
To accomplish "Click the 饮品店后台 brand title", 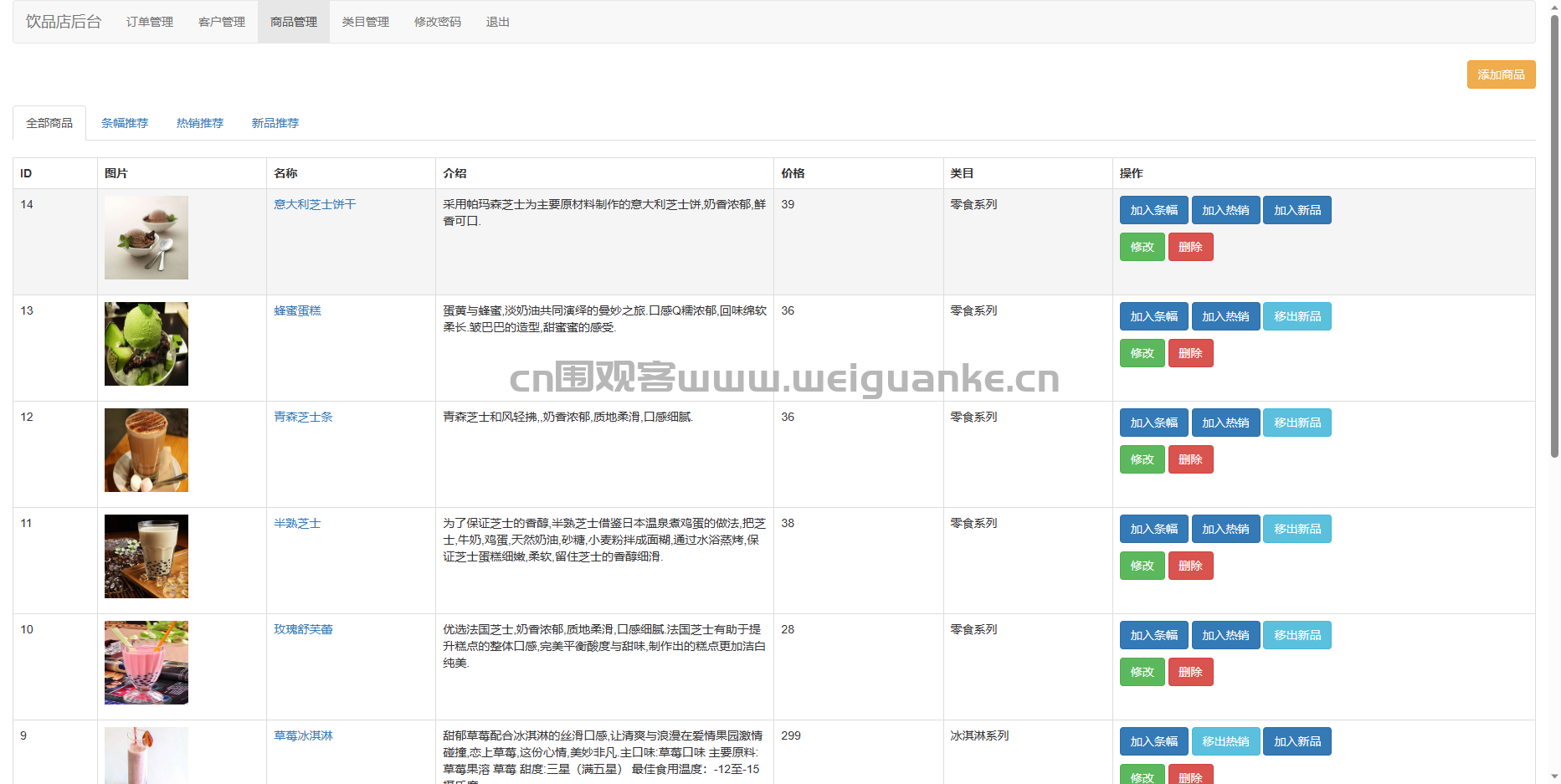I will 64,22.
